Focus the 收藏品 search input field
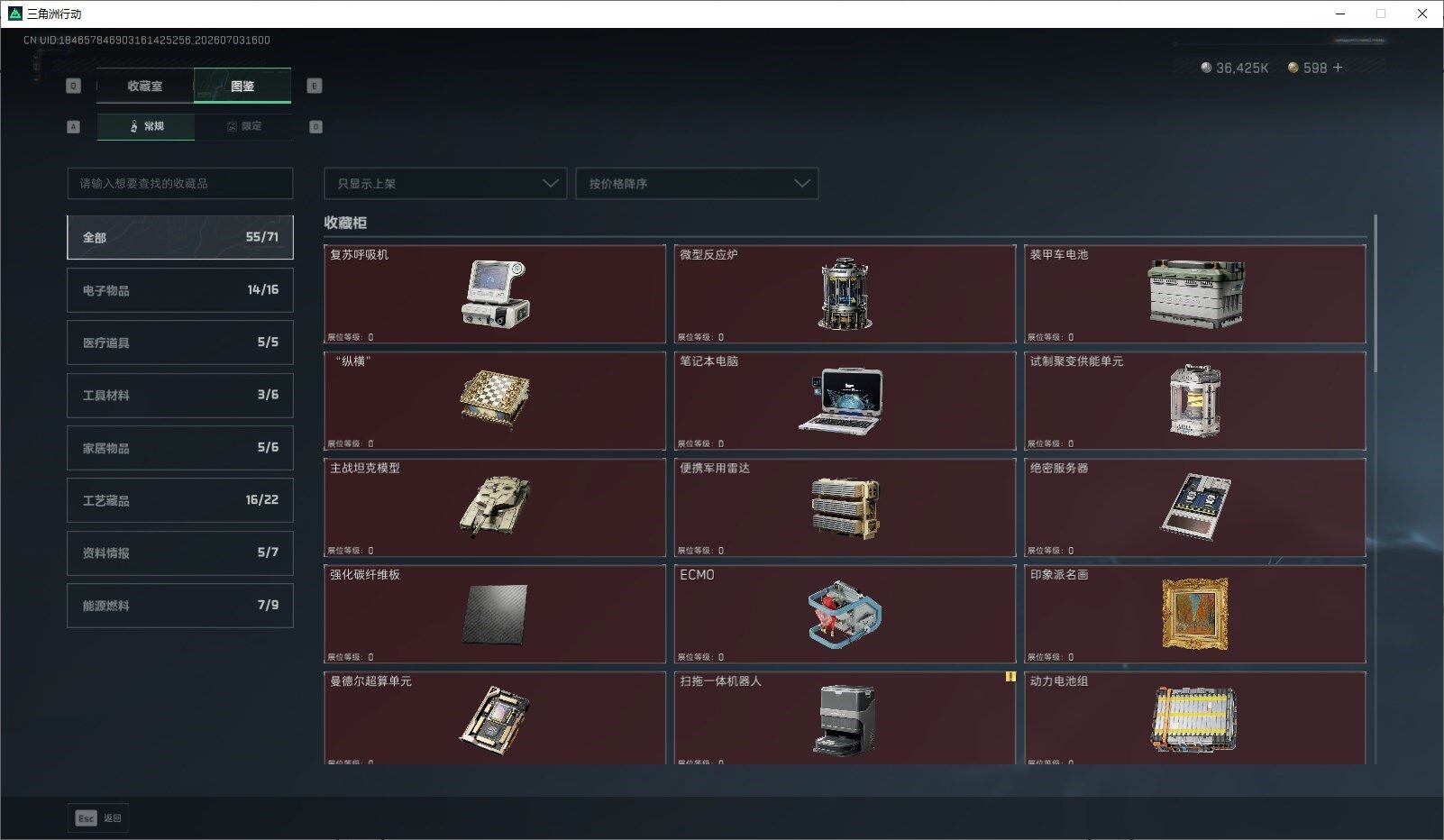 coord(180,183)
